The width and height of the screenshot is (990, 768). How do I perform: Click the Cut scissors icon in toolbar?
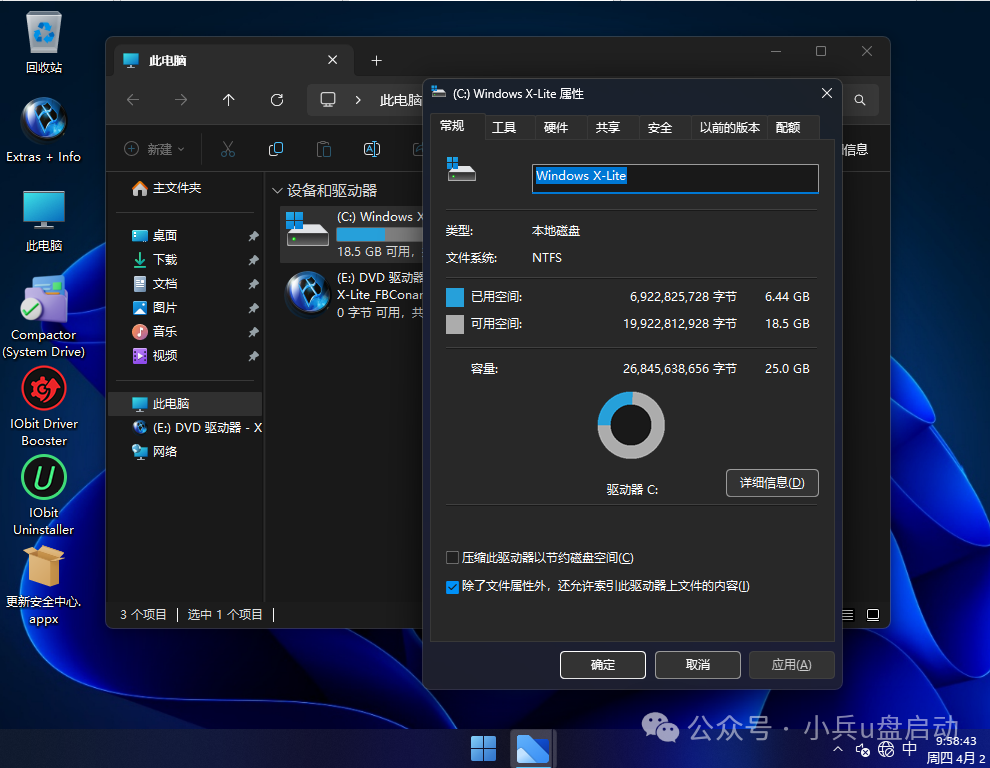point(228,149)
